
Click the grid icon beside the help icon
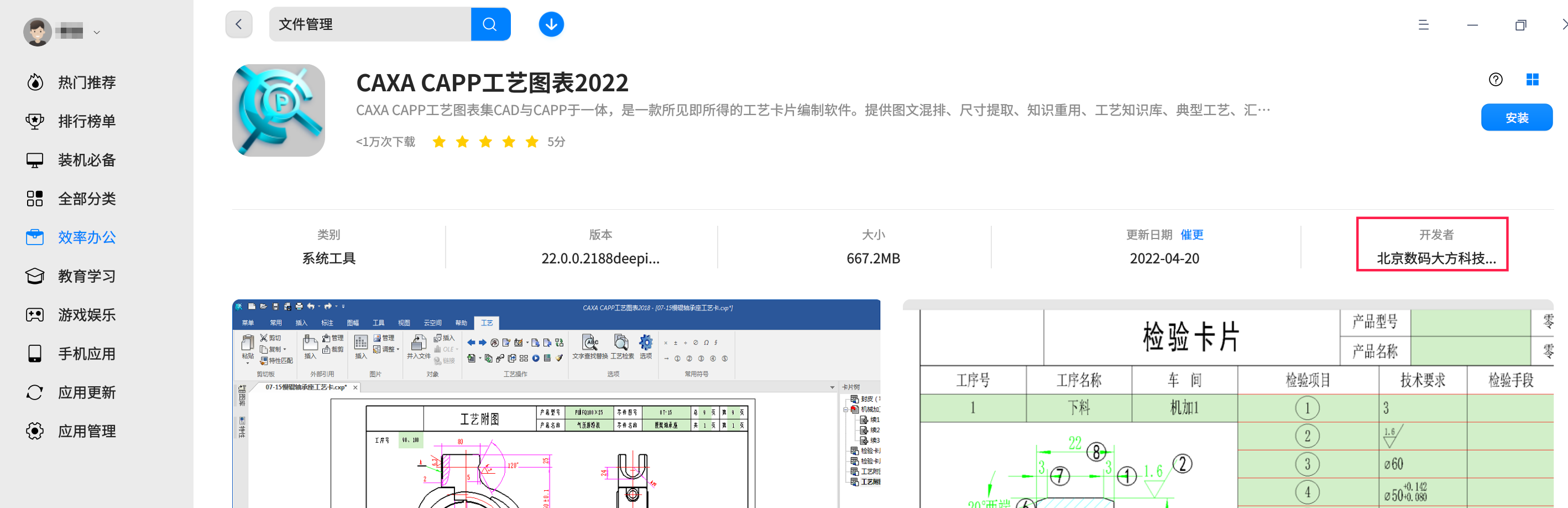(x=1532, y=79)
